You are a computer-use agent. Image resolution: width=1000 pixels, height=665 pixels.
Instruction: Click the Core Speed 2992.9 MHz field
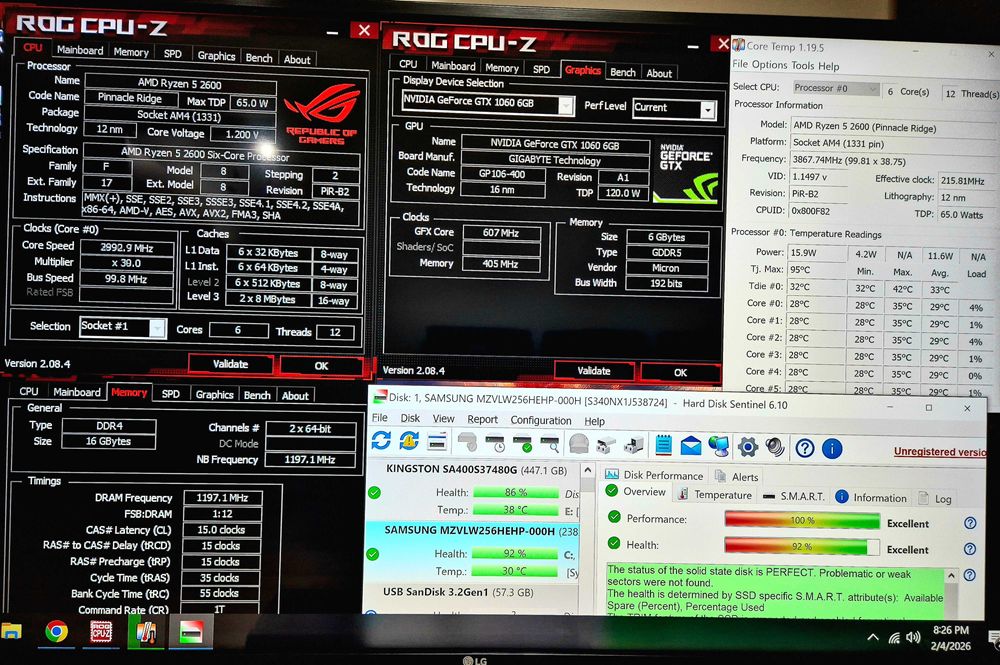[x=126, y=247]
